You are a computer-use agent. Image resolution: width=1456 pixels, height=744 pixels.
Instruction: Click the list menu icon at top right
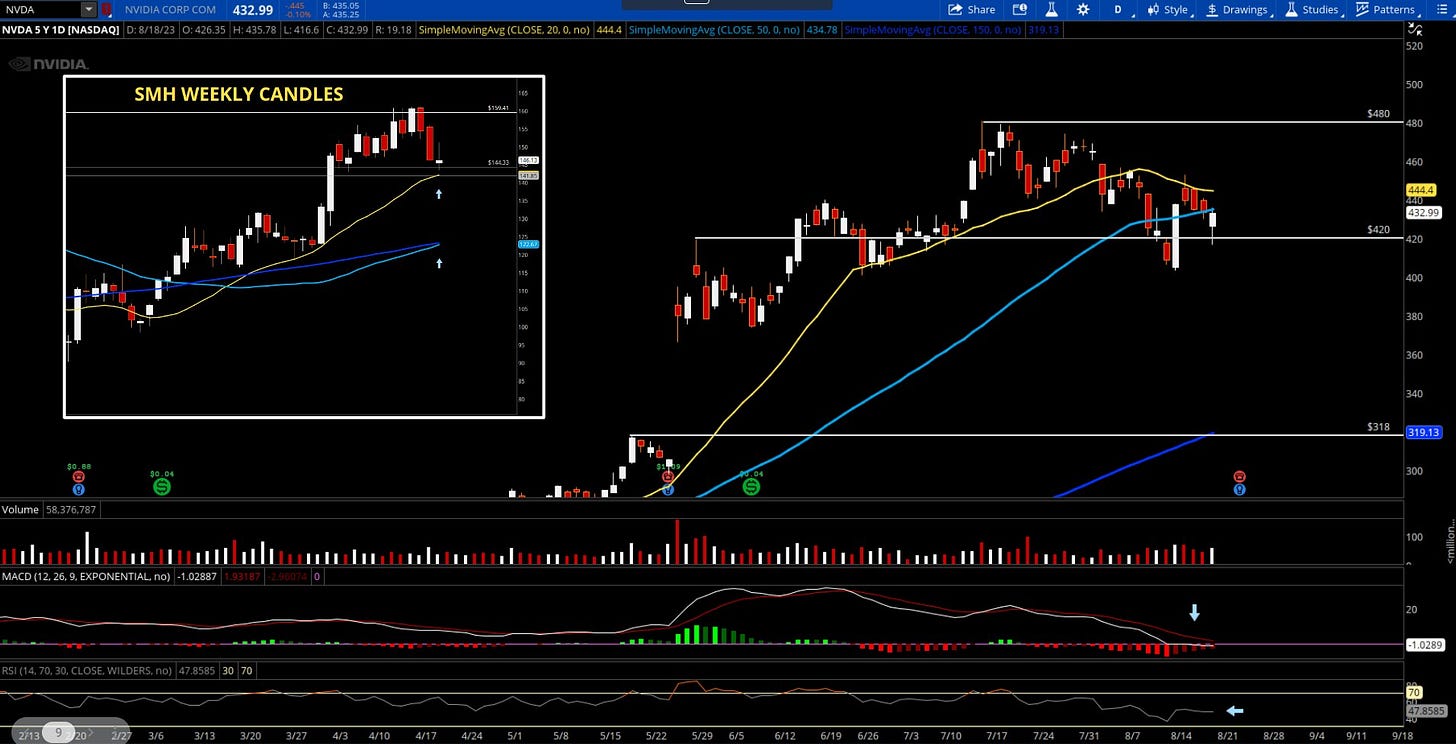point(1440,10)
